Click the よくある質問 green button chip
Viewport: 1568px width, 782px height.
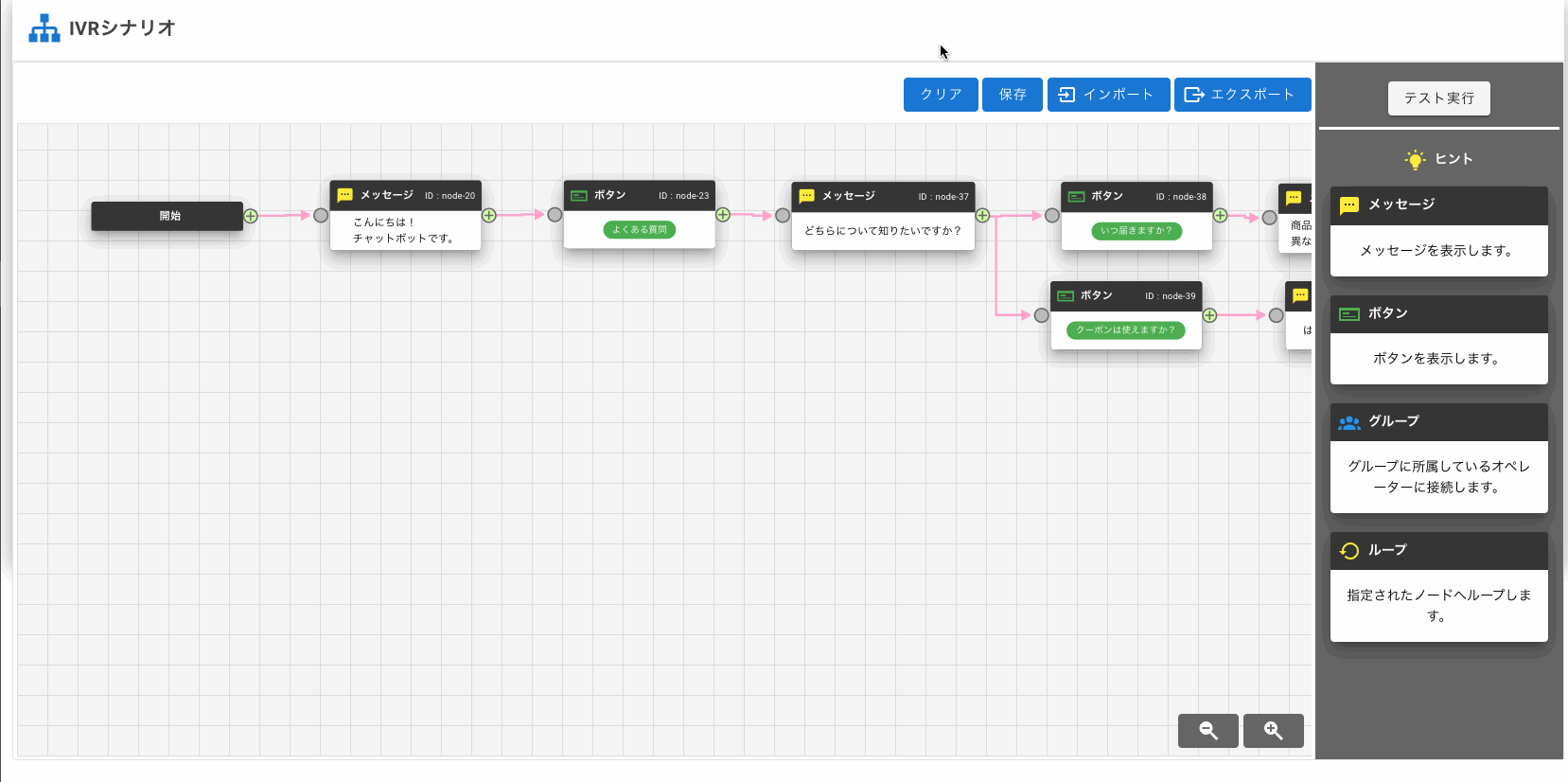(640, 229)
